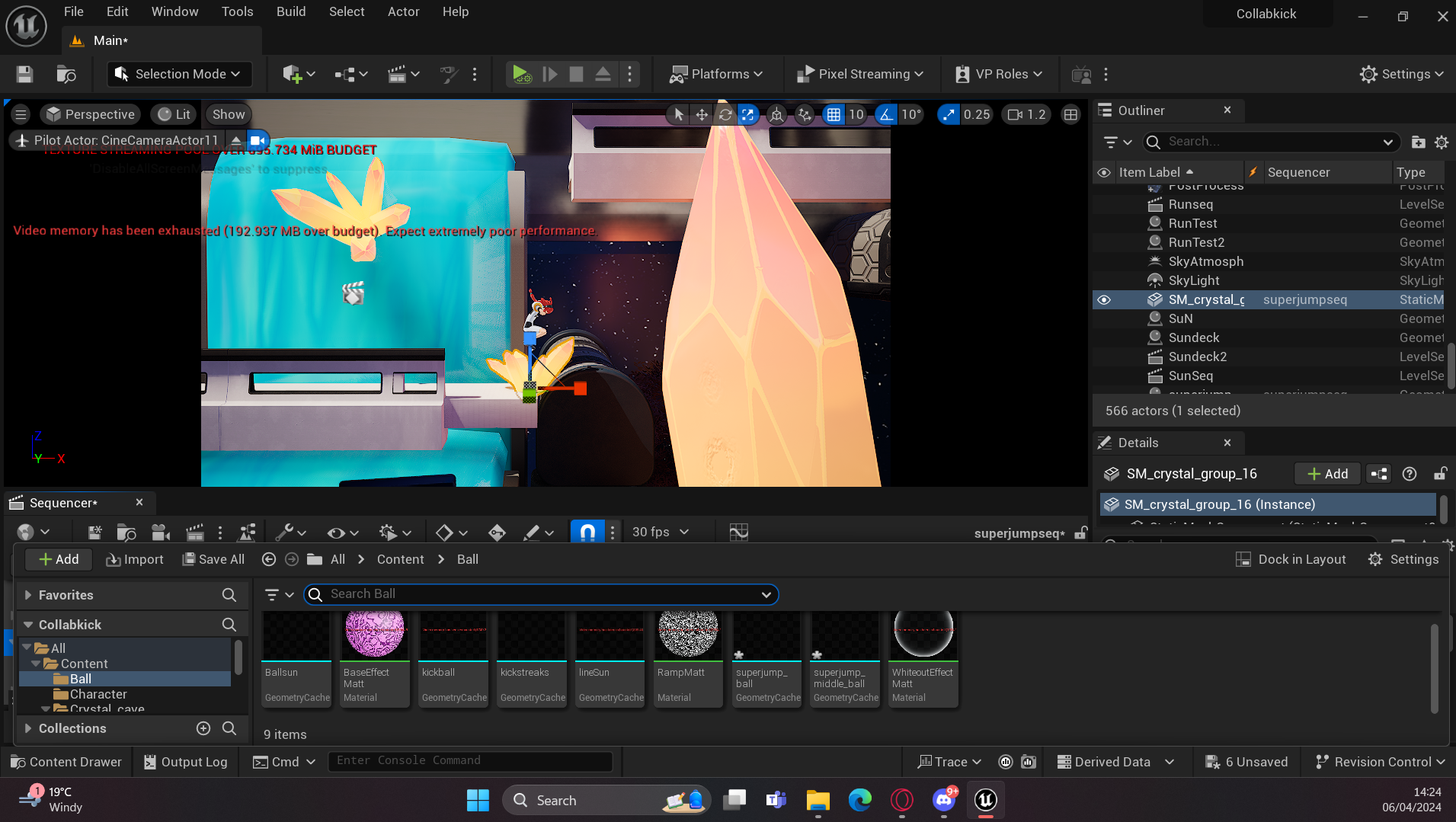Viewport: 1456px width, 822px height.
Task: Open the 30 fps frame rate dropdown
Action: click(660, 532)
